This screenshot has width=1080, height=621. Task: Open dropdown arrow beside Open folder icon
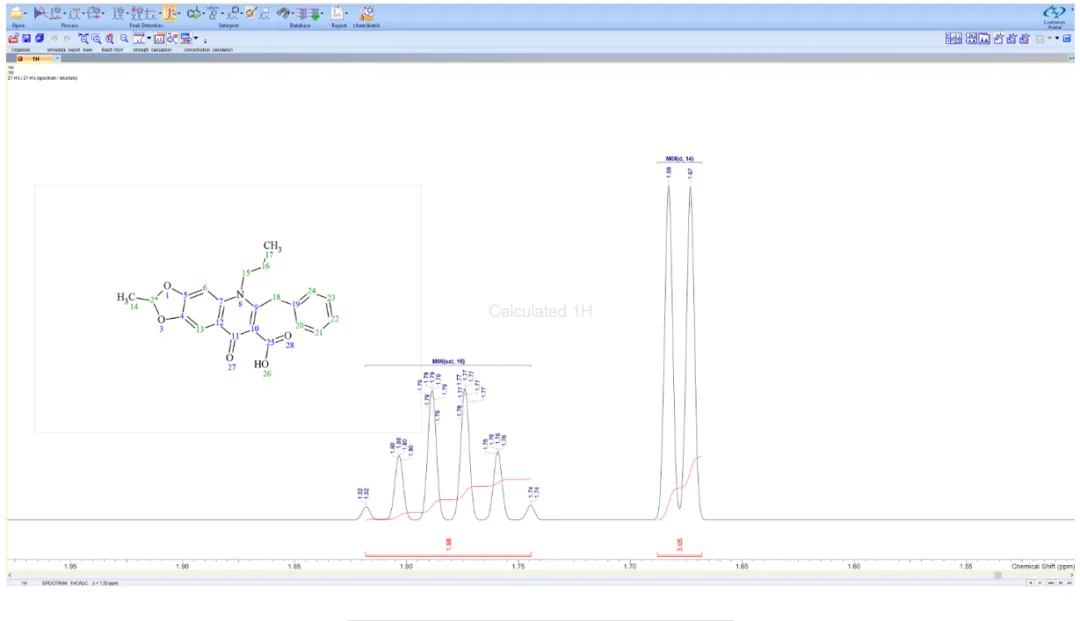pos(25,14)
